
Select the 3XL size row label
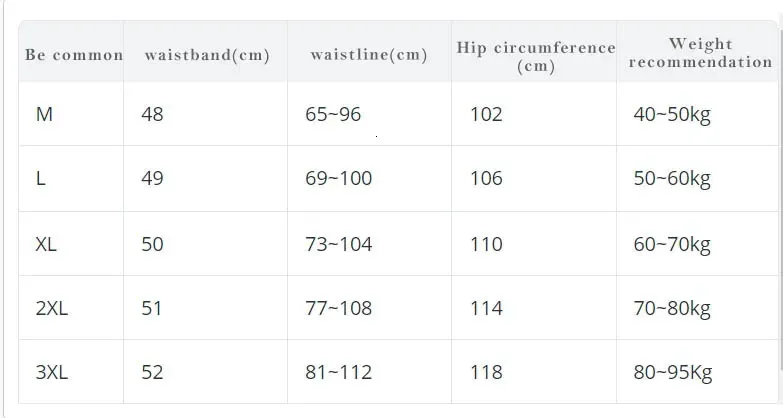point(51,372)
